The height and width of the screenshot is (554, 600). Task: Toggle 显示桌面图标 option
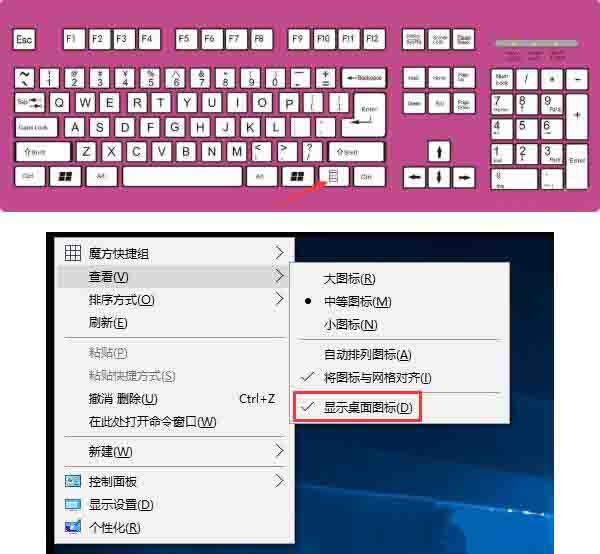tap(367, 407)
